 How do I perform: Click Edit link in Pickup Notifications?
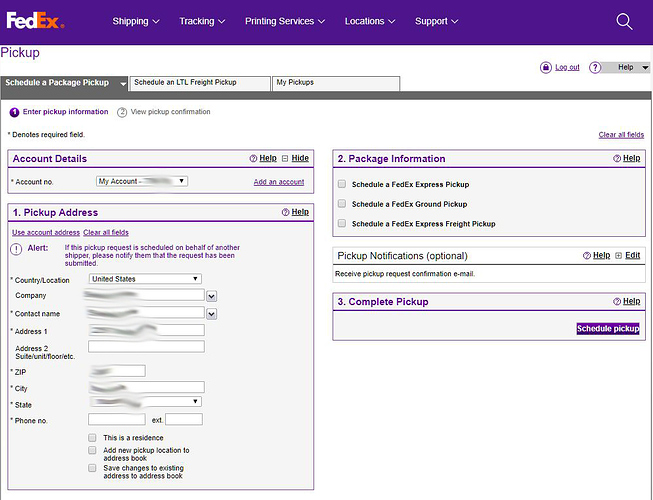[x=632, y=255]
